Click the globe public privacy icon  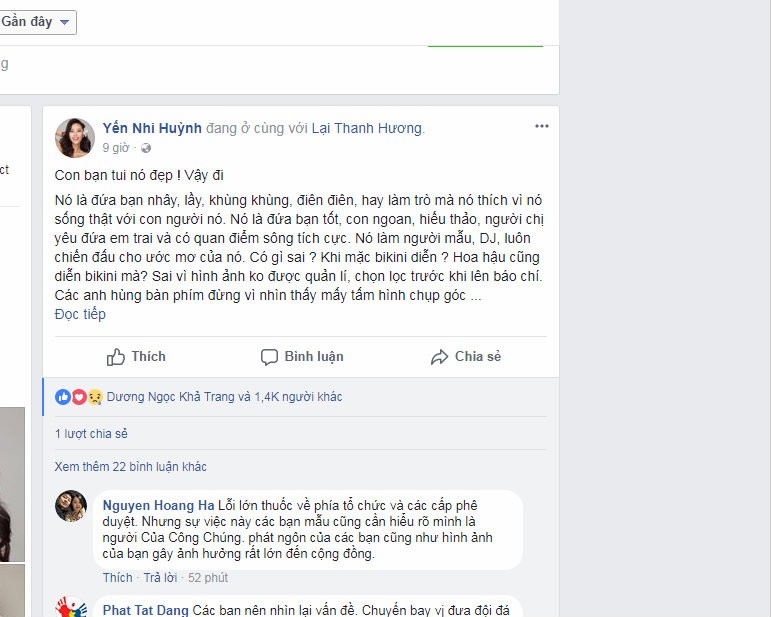pyautogui.click(x=146, y=148)
